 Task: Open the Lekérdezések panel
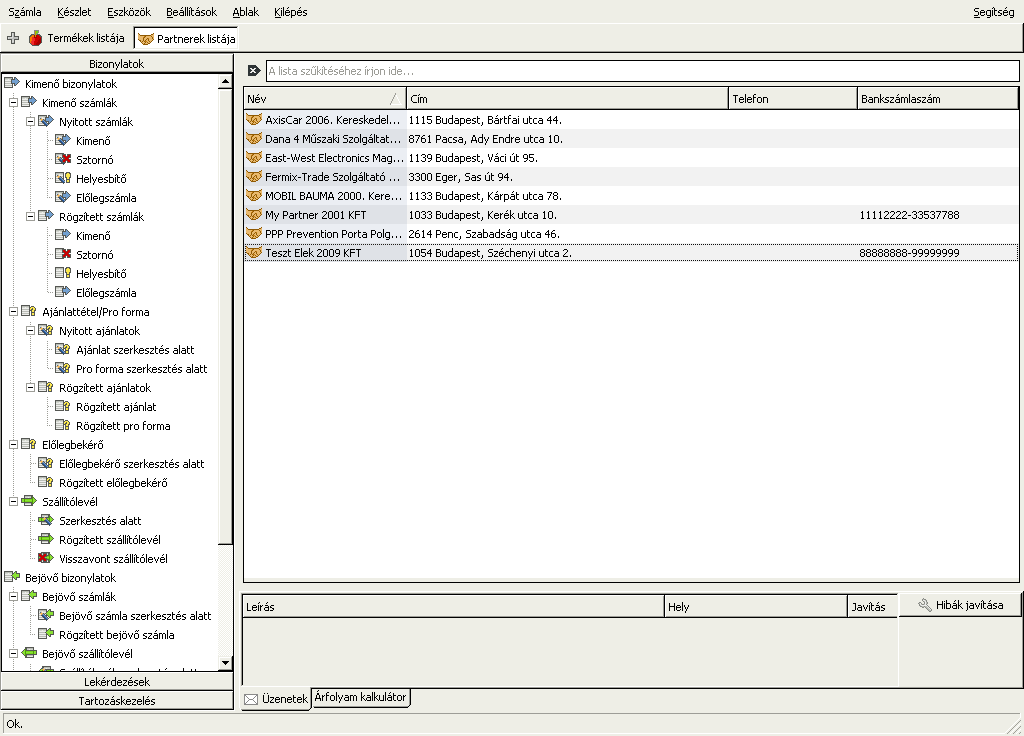coord(117,682)
